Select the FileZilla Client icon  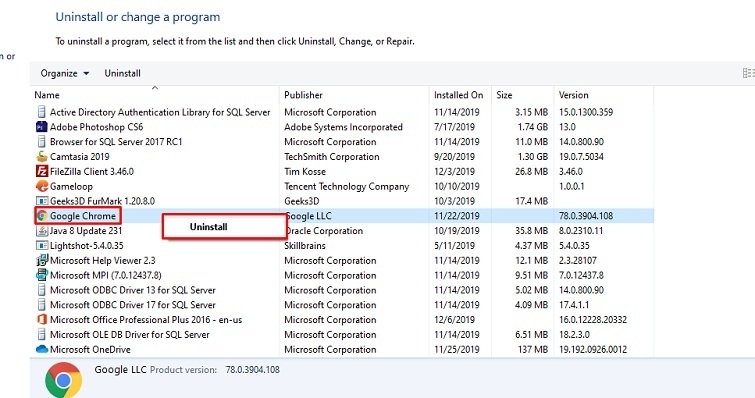(x=42, y=171)
